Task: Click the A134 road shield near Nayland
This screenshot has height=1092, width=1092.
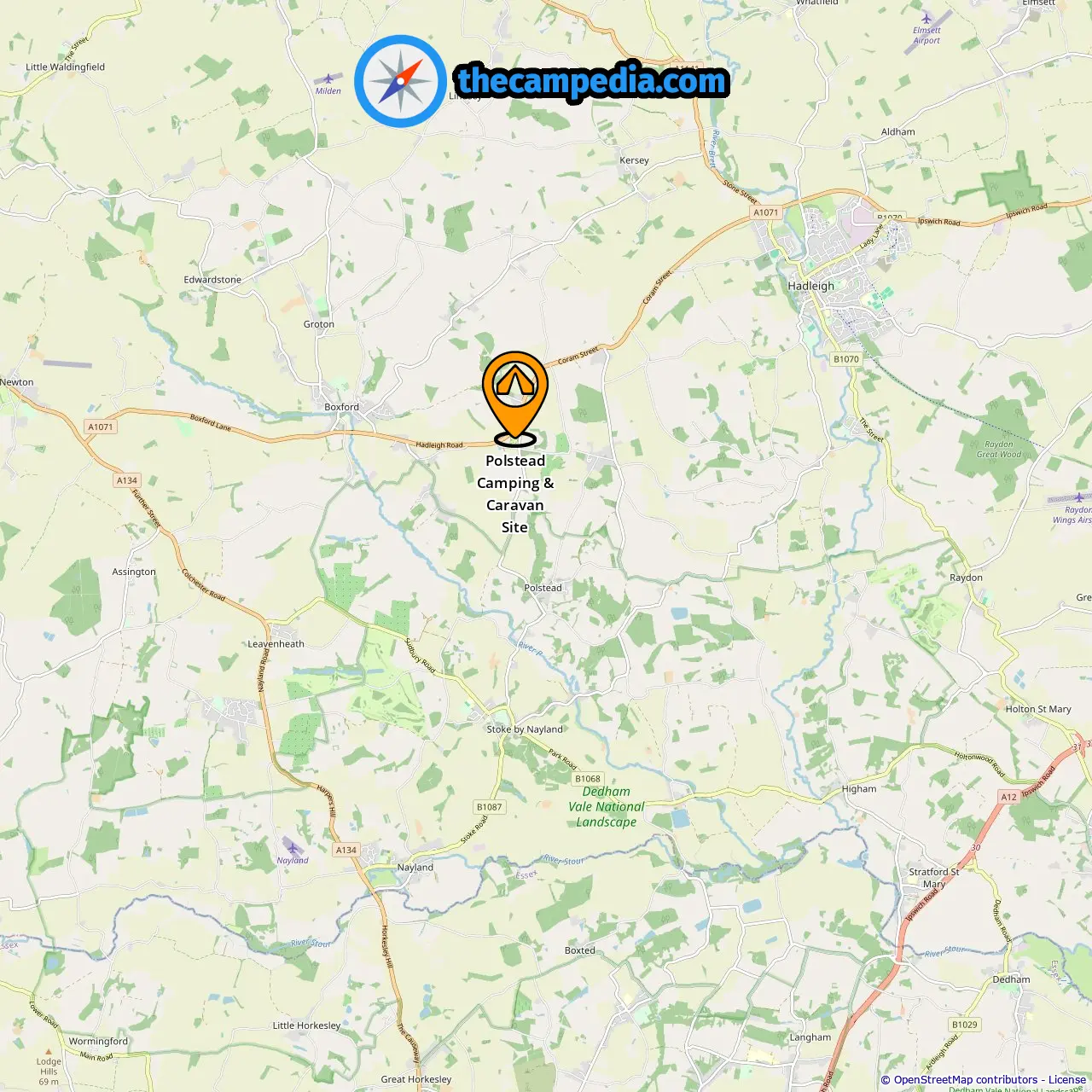Action: [346, 850]
